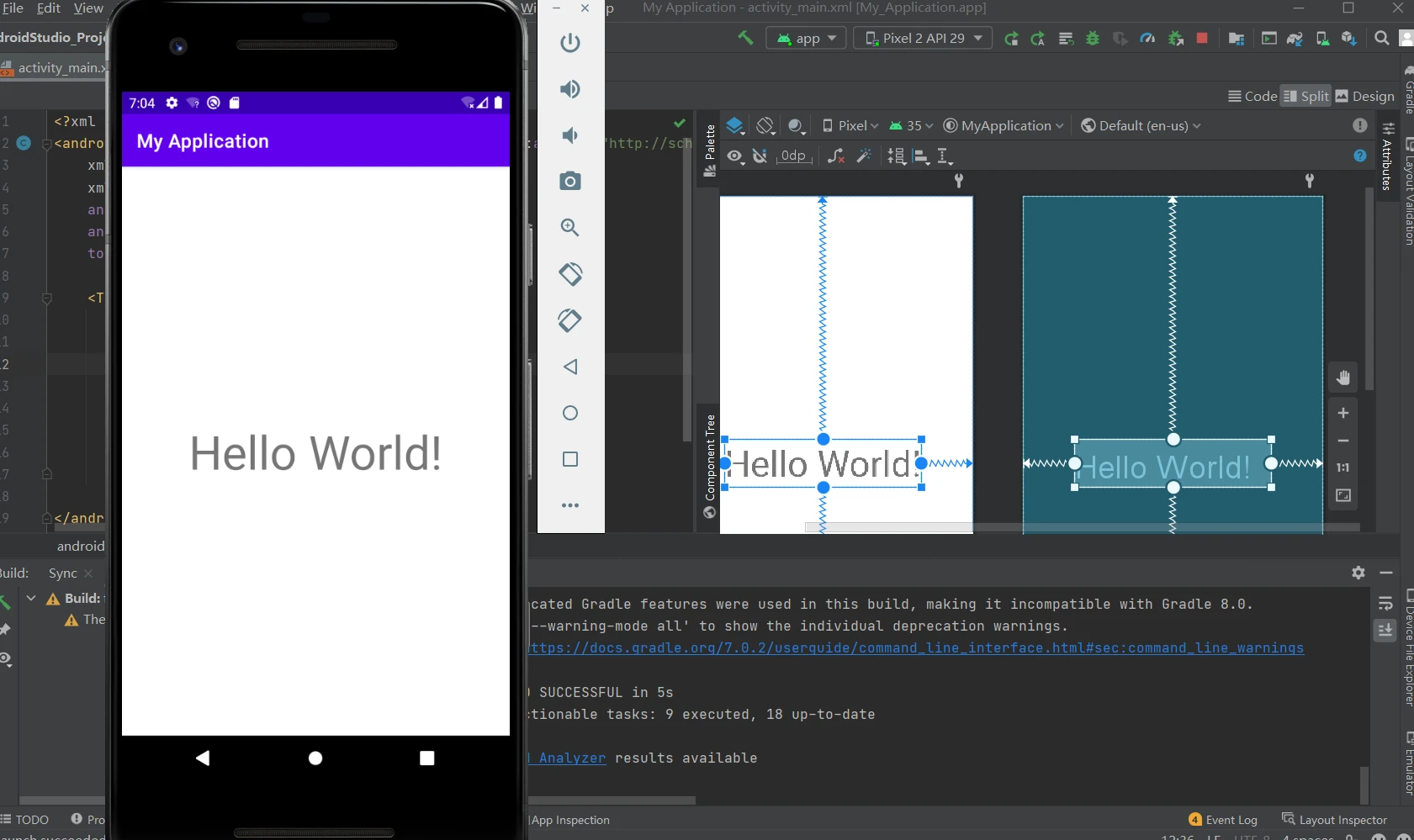Power off the emulator via power icon
The width and height of the screenshot is (1414, 840).
click(570, 43)
